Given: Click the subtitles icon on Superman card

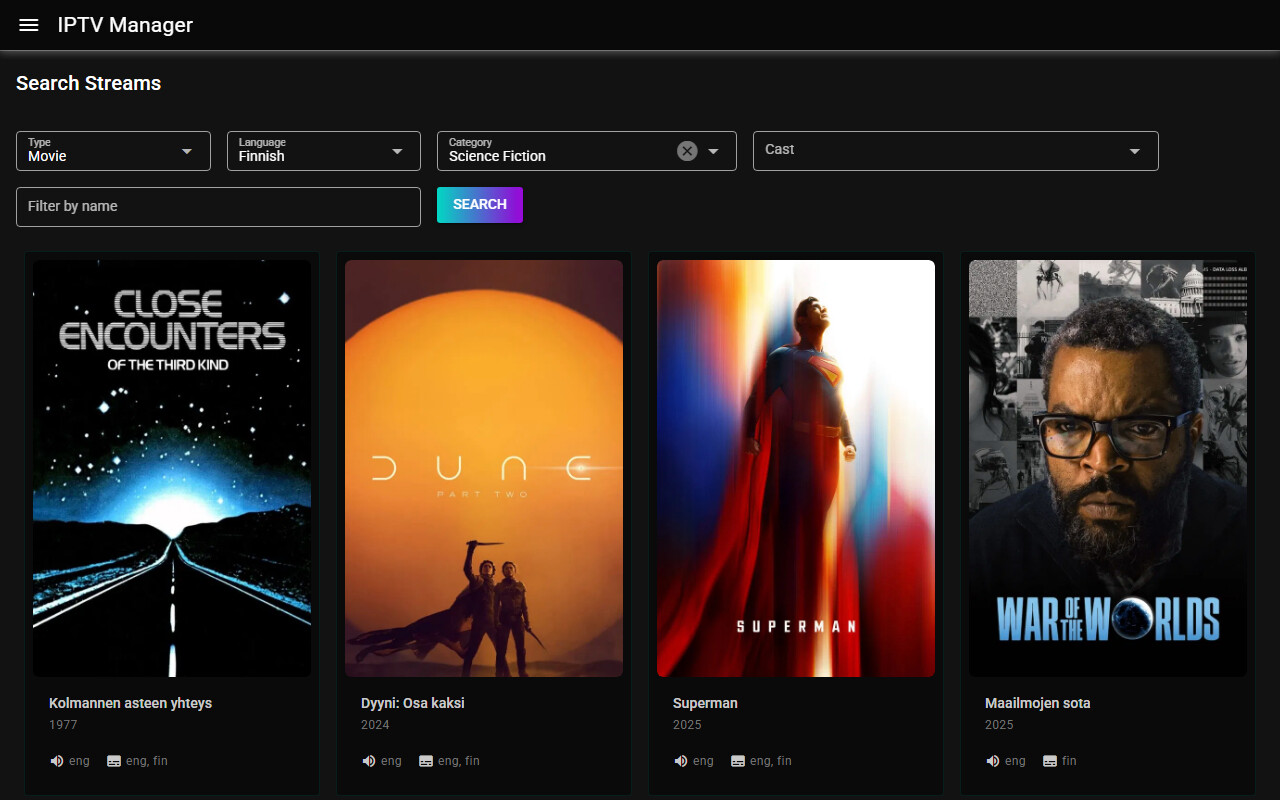Looking at the screenshot, I should [738, 761].
